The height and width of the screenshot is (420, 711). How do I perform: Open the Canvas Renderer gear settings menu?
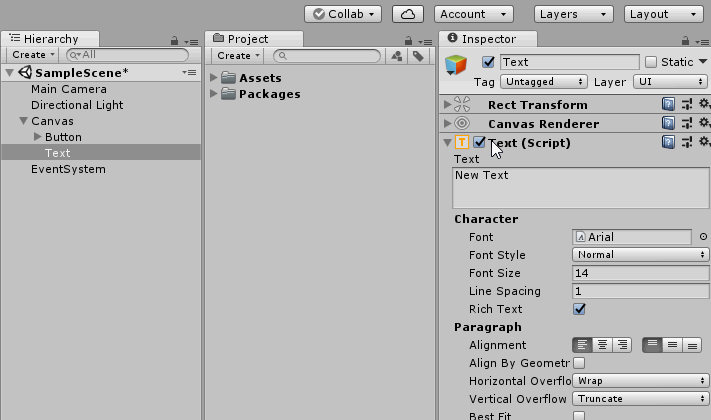[704, 122]
